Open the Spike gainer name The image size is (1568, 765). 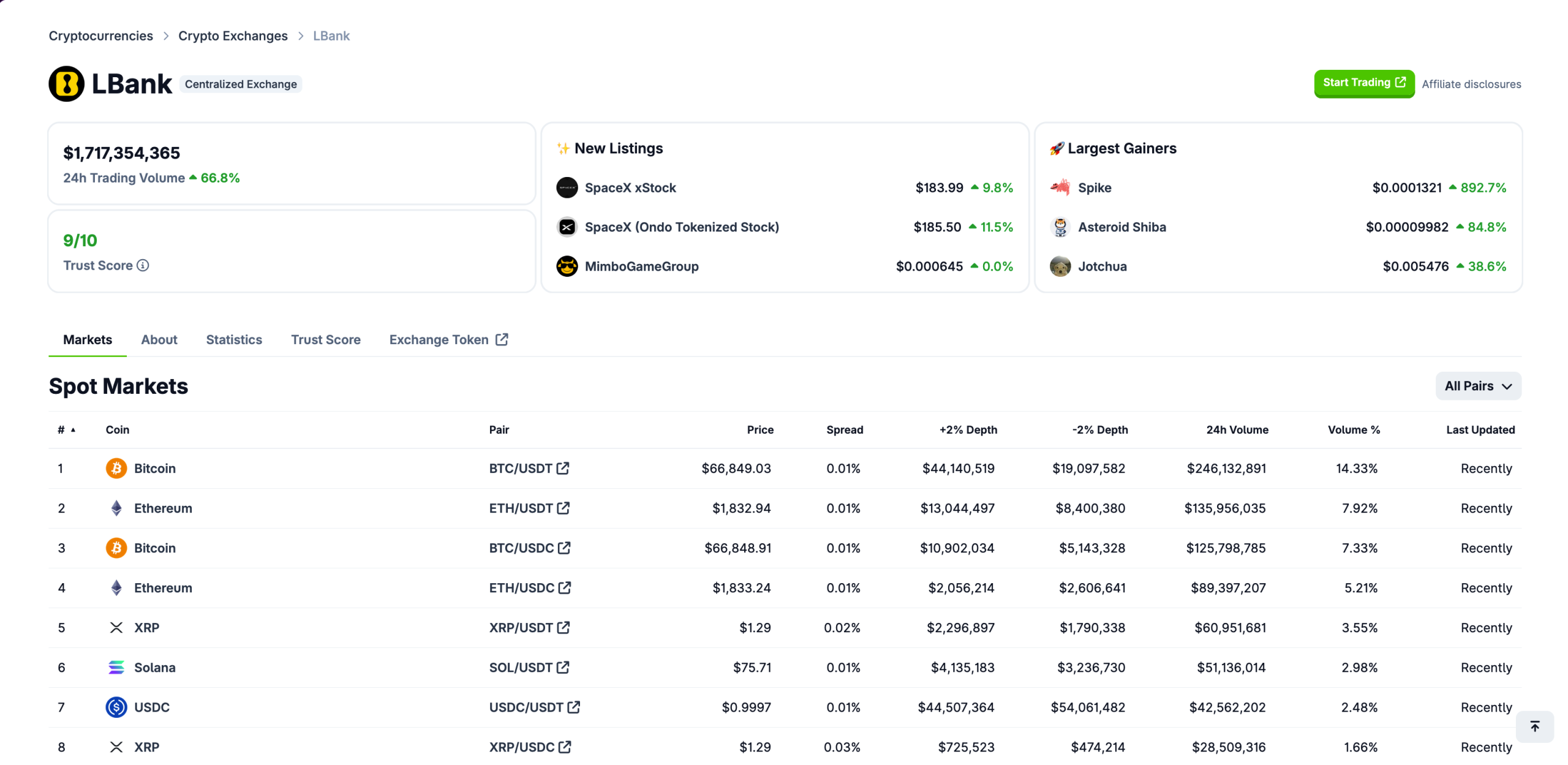tap(1094, 188)
